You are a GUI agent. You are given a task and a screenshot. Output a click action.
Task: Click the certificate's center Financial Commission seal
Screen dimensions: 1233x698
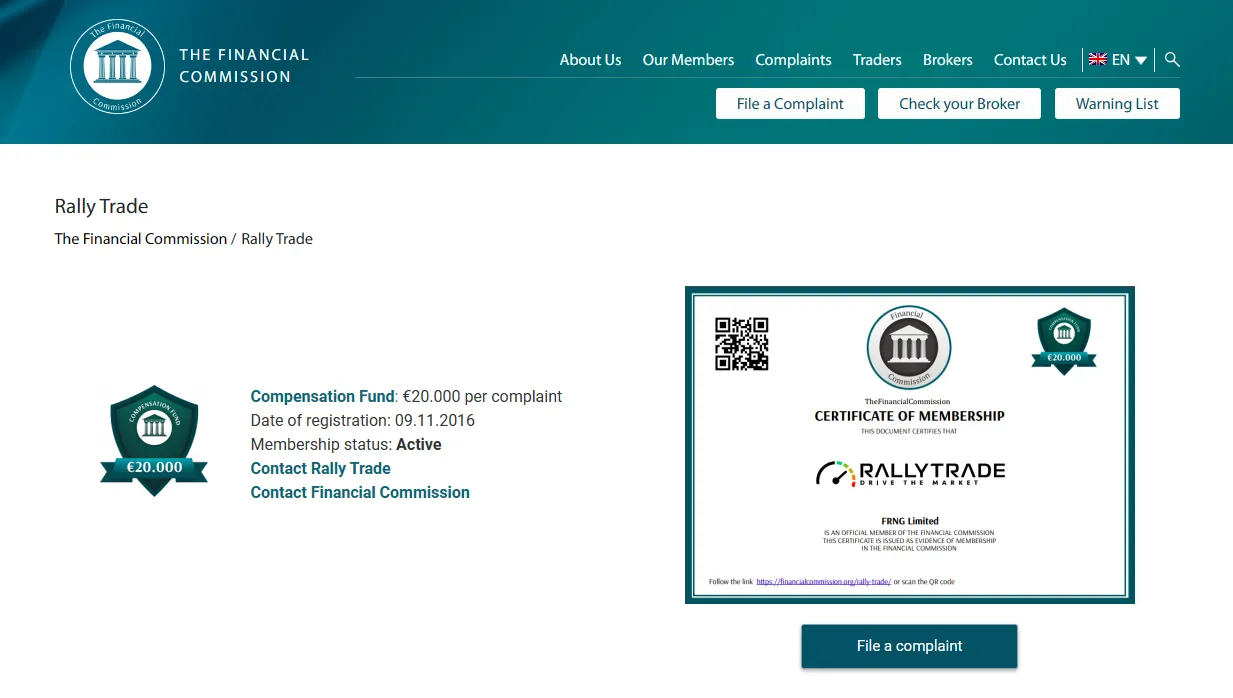909,348
